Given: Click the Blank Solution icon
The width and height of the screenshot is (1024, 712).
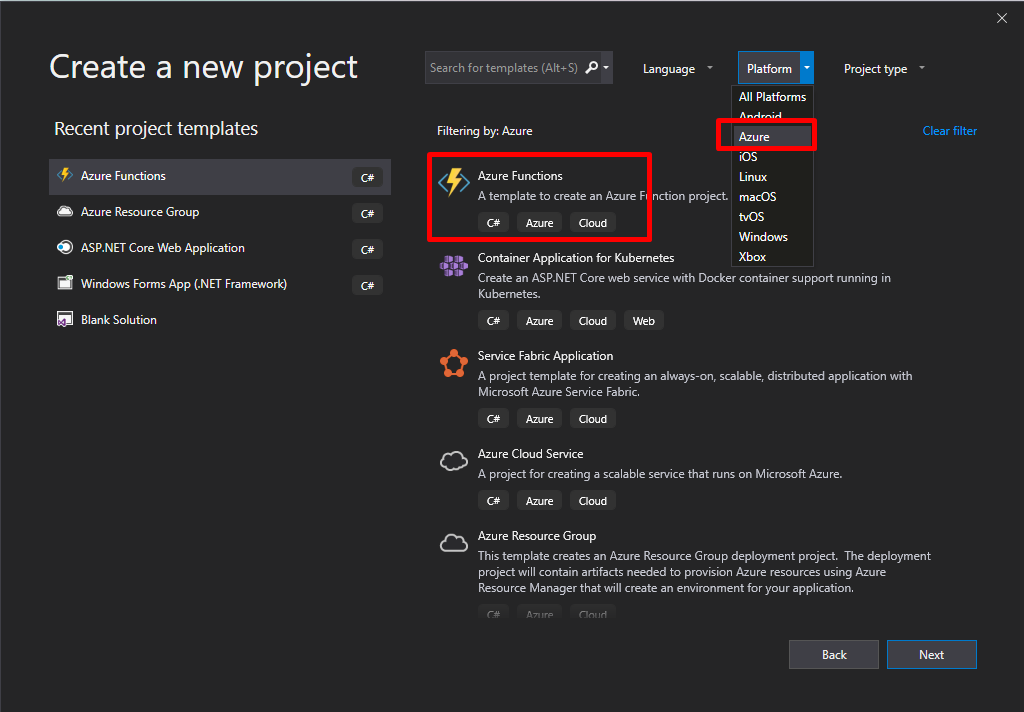Looking at the screenshot, I should pos(65,319).
